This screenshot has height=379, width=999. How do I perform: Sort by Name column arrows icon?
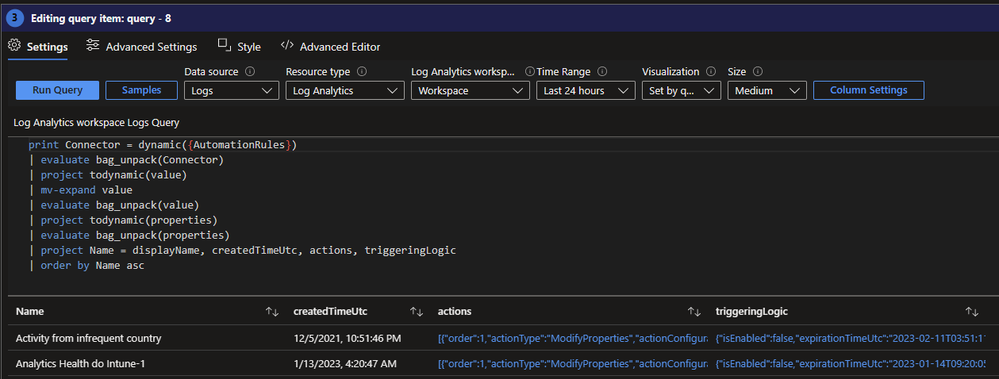point(272,311)
